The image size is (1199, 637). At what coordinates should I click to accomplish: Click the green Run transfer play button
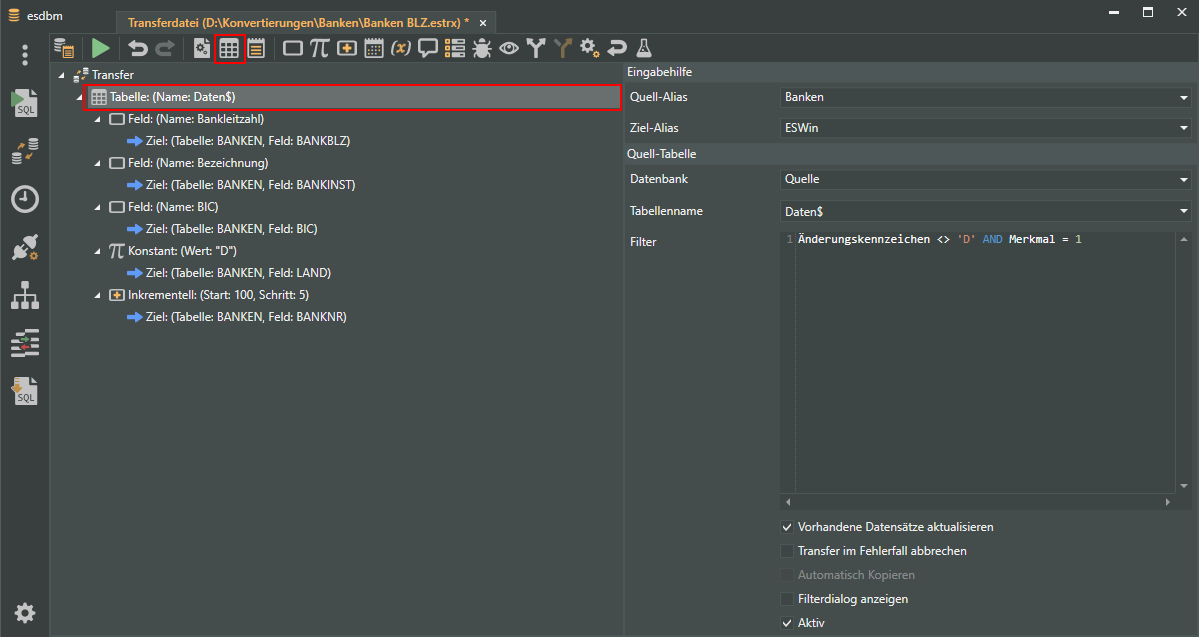[x=100, y=48]
